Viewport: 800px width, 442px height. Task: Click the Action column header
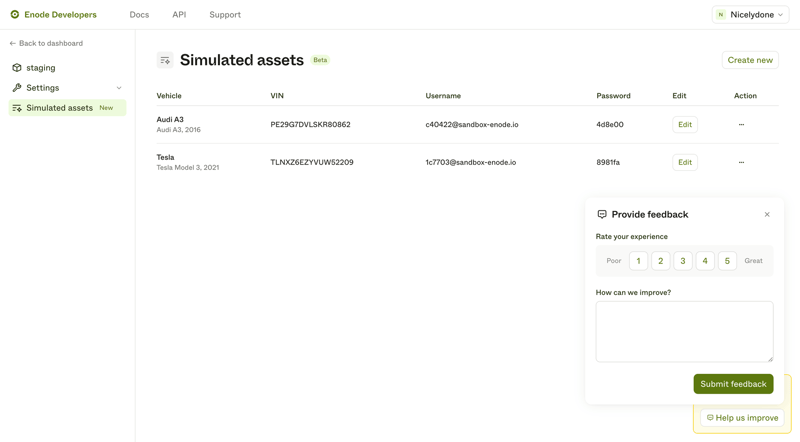click(745, 96)
